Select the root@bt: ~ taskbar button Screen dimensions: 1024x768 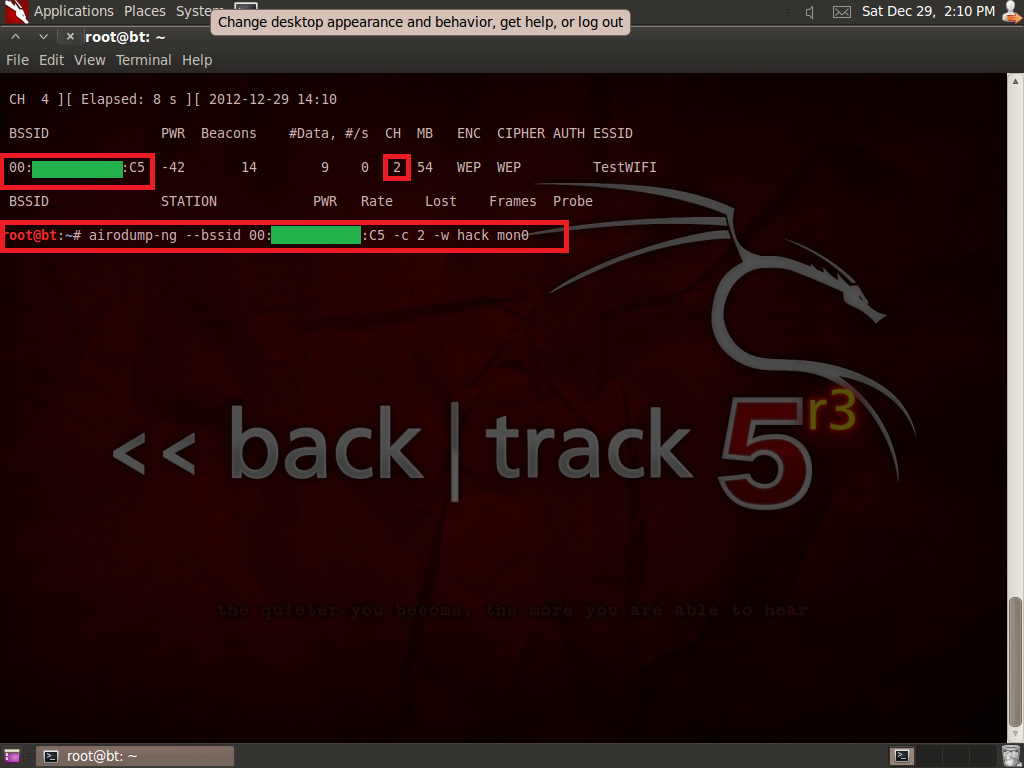click(x=135, y=756)
